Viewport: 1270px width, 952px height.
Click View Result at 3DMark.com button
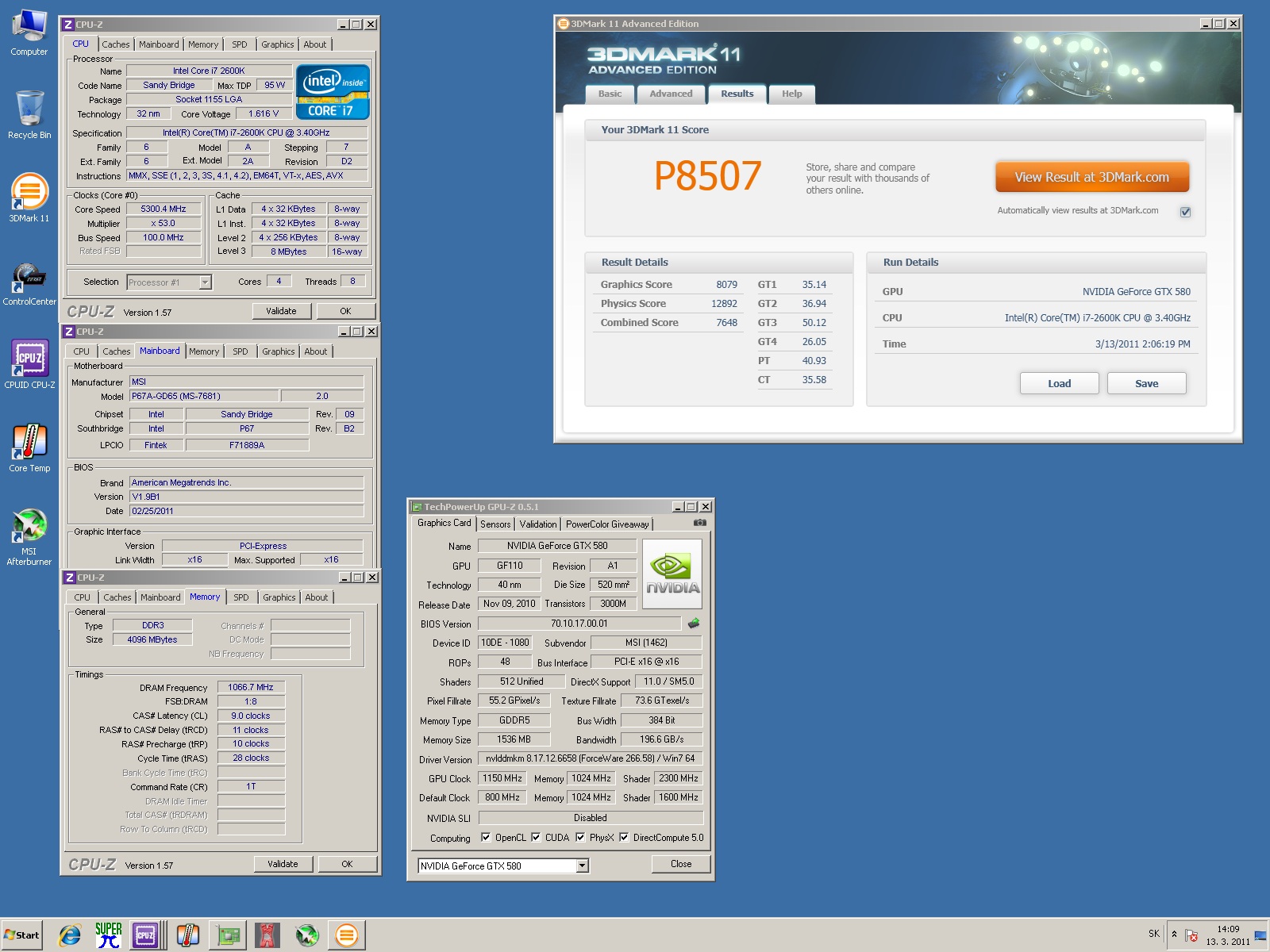1092,177
